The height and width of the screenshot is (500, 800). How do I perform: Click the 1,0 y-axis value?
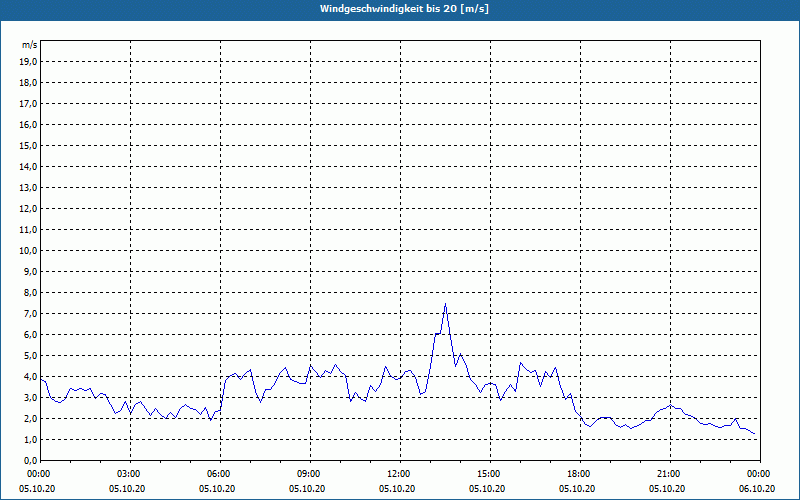point(30,439)
